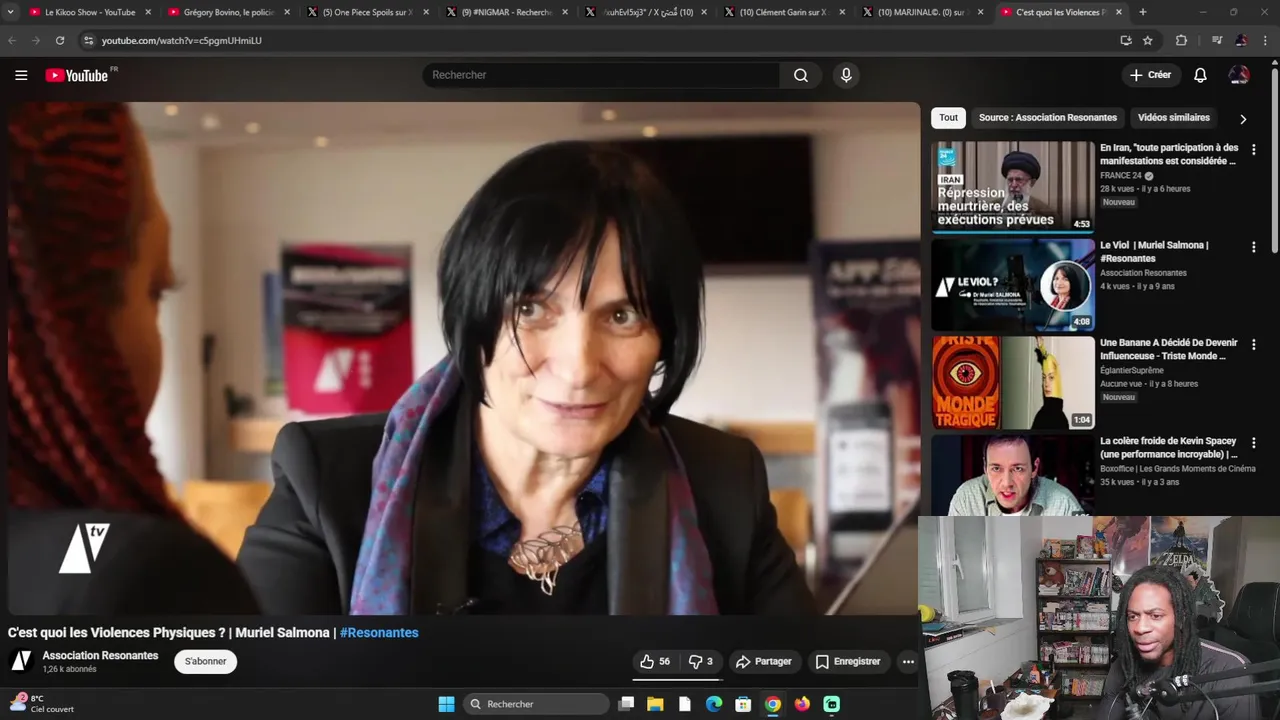Viewport: 1280px width, 720px height.
Task: Start voice search with the microphone
Action: (846, 75)
